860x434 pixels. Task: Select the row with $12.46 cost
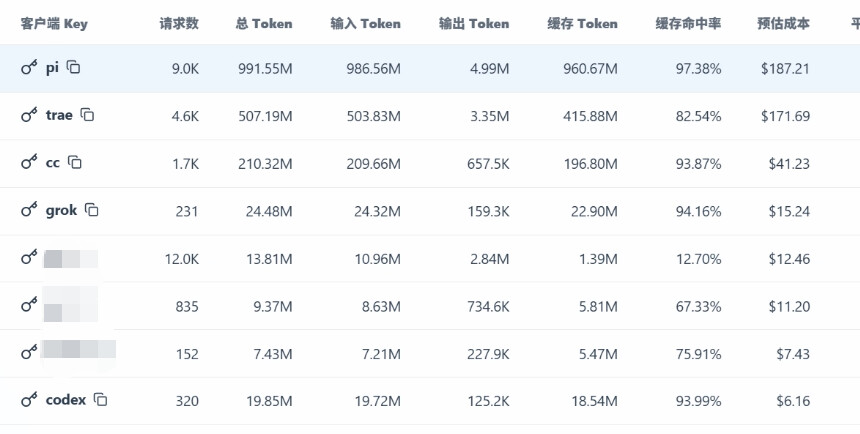(430, 258)
